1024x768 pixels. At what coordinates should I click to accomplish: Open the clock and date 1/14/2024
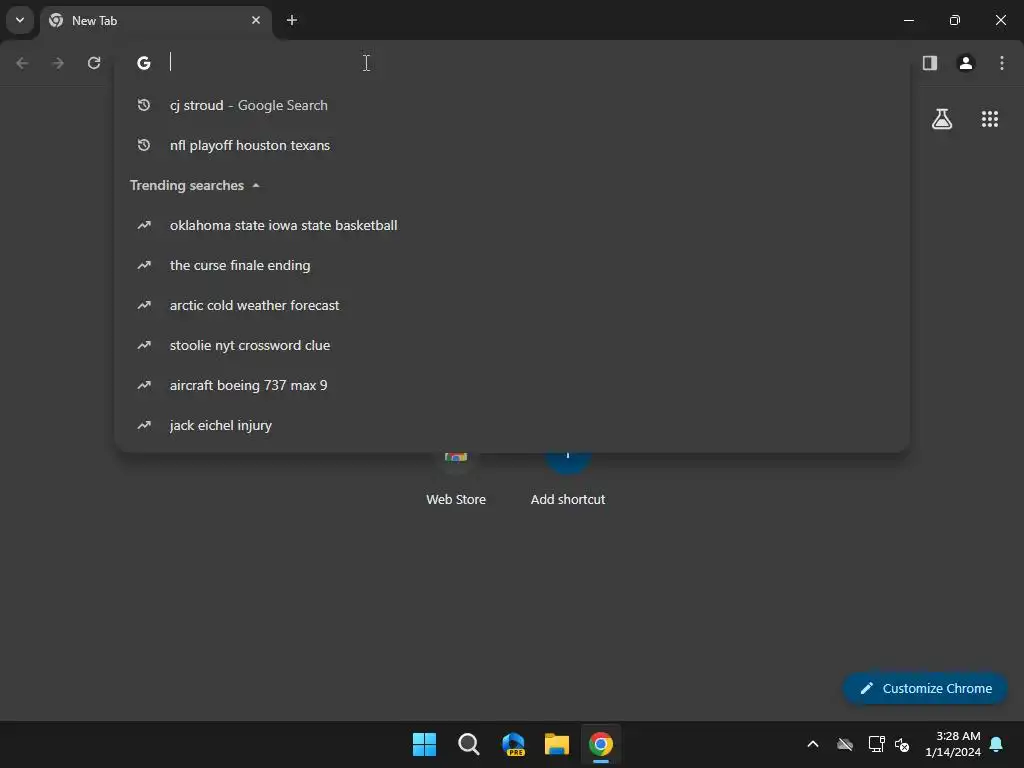pyautogui.click(x=953, y=744)
